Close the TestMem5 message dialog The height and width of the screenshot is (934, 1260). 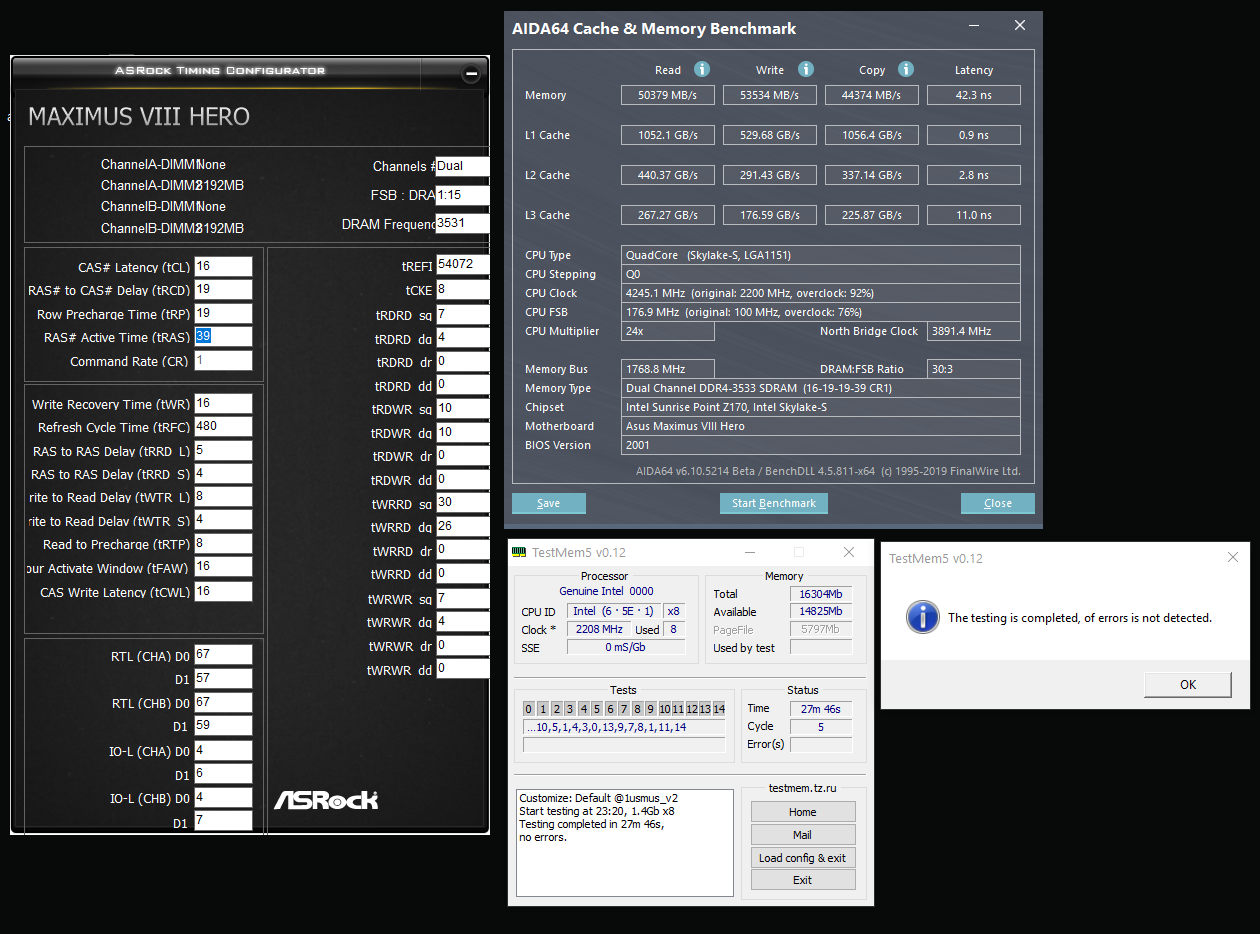coord(1232,558)
